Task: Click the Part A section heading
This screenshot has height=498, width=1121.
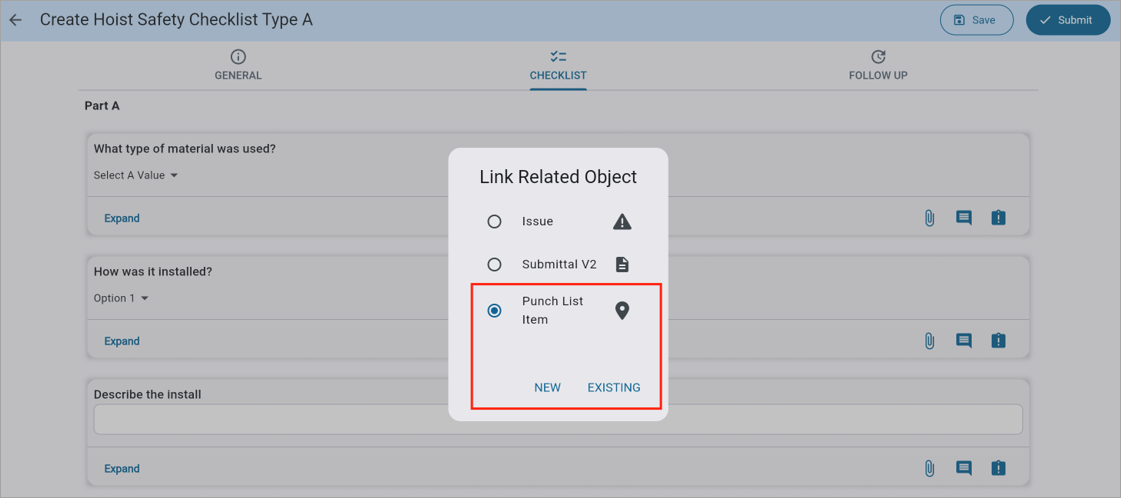Action: (102, 106)
